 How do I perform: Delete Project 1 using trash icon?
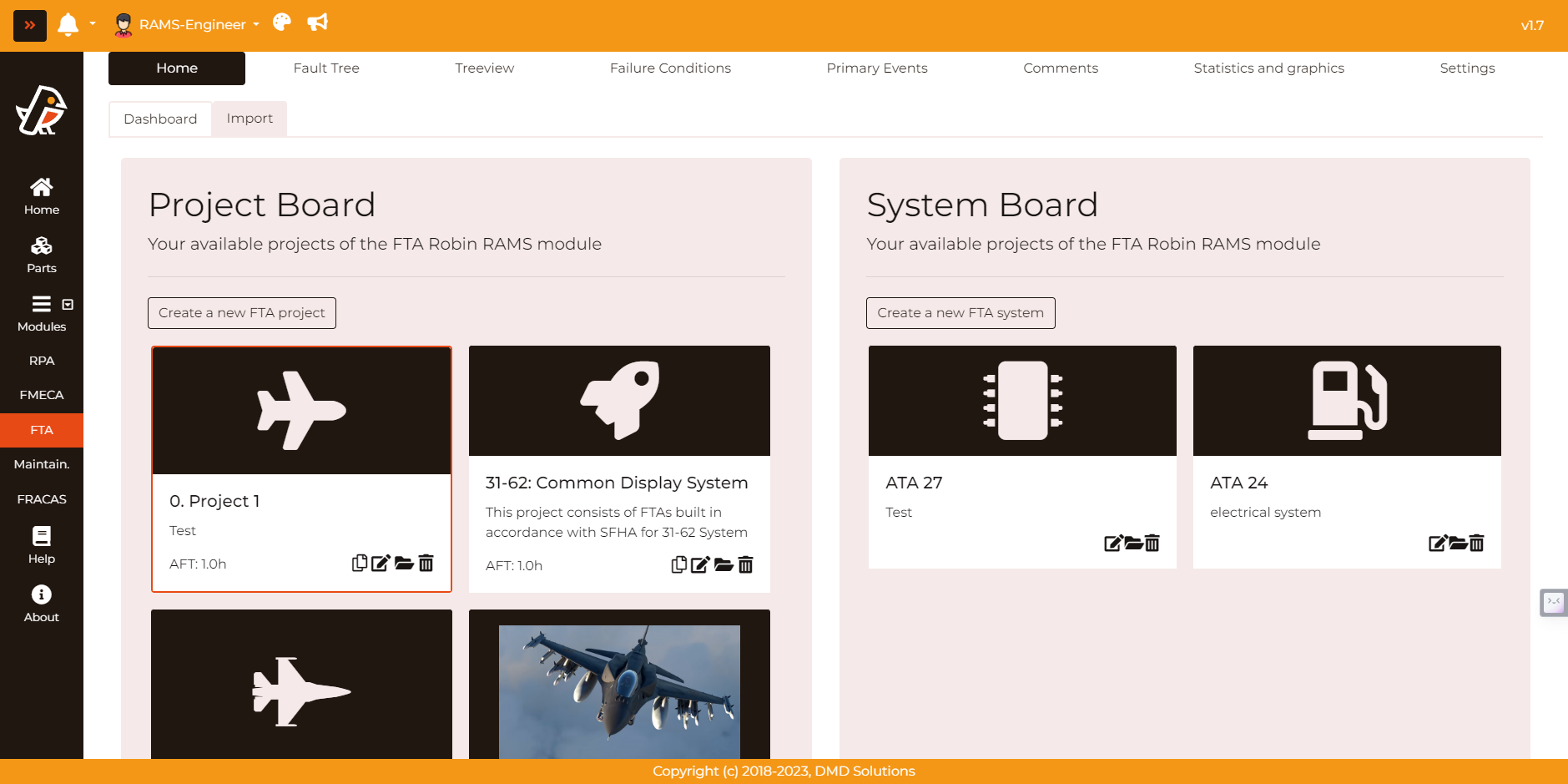coord(426,564)
